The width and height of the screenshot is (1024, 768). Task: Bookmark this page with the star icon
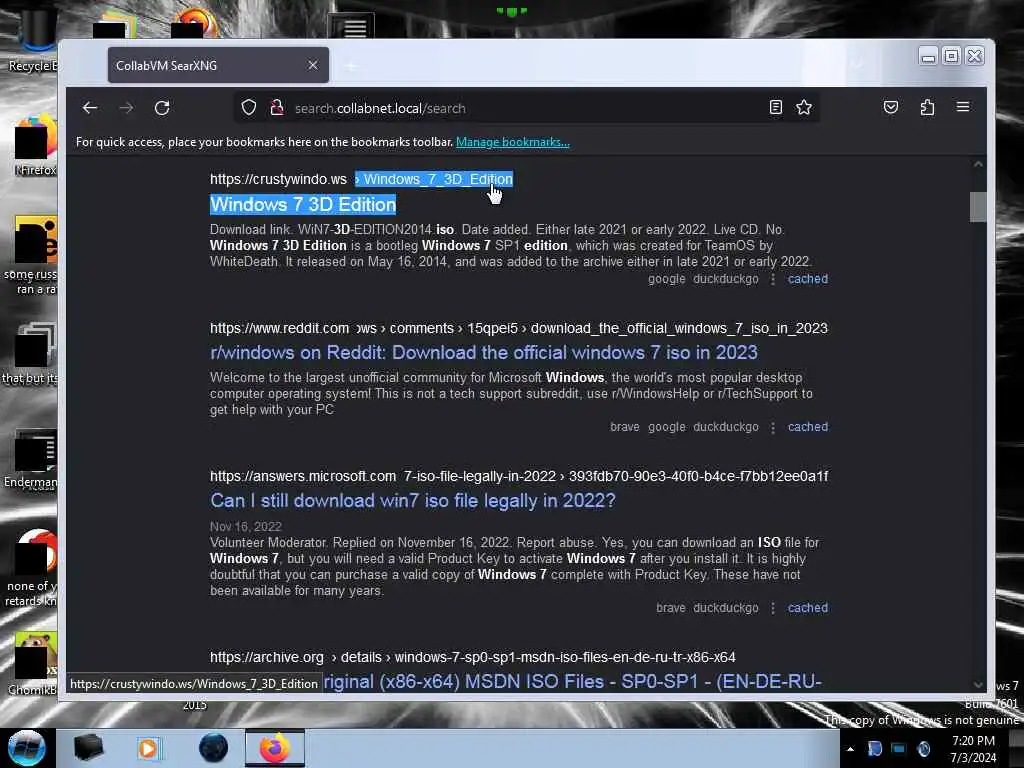point(804,108)
